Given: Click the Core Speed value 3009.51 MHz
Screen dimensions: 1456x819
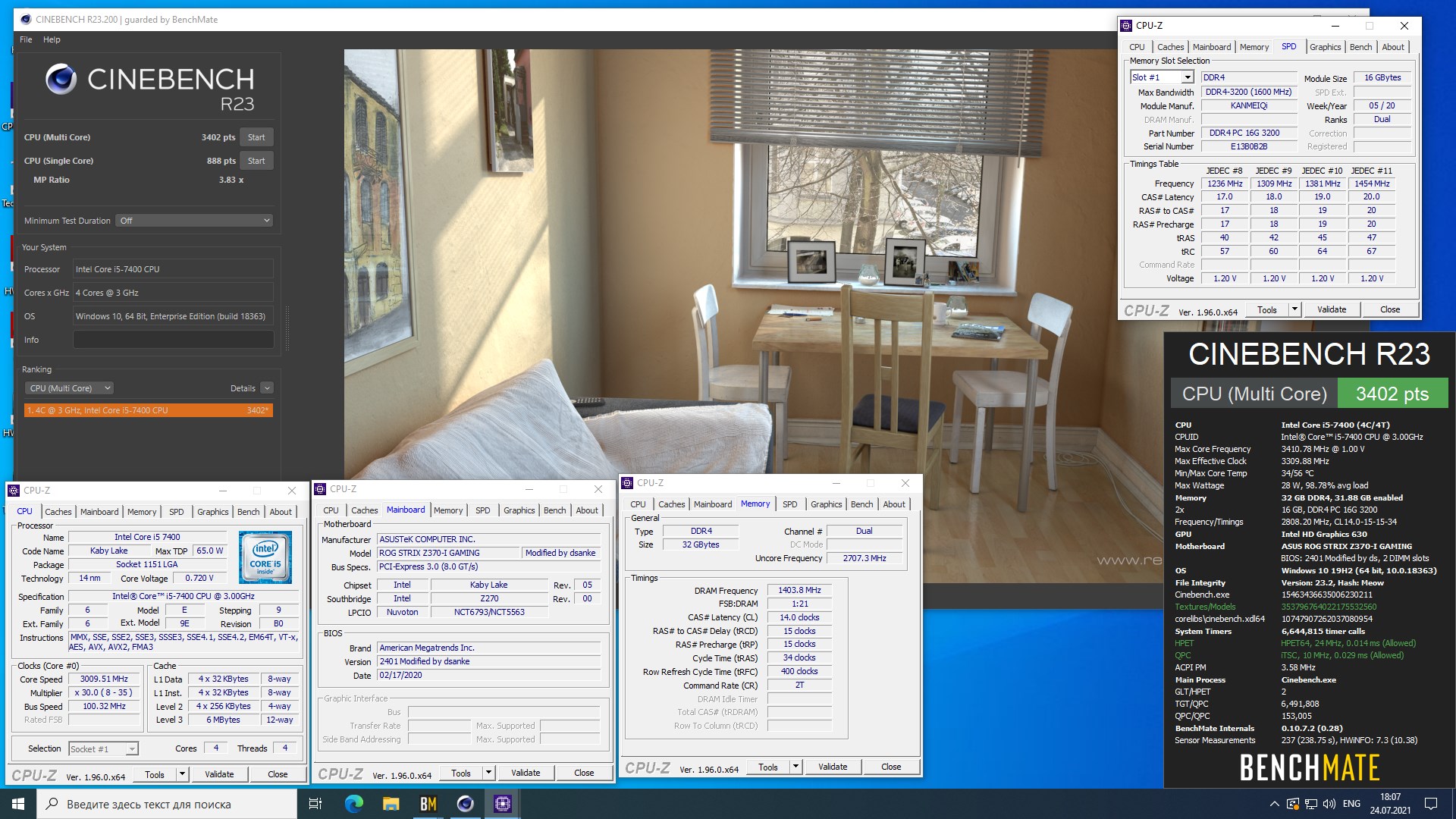Looking at the screenshot, I should (104, 679).
